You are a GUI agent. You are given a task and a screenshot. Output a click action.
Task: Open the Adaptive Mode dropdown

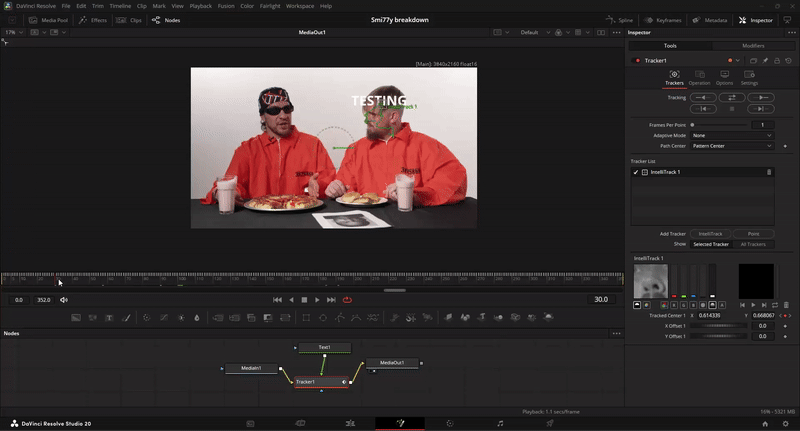tap(732, 135)
